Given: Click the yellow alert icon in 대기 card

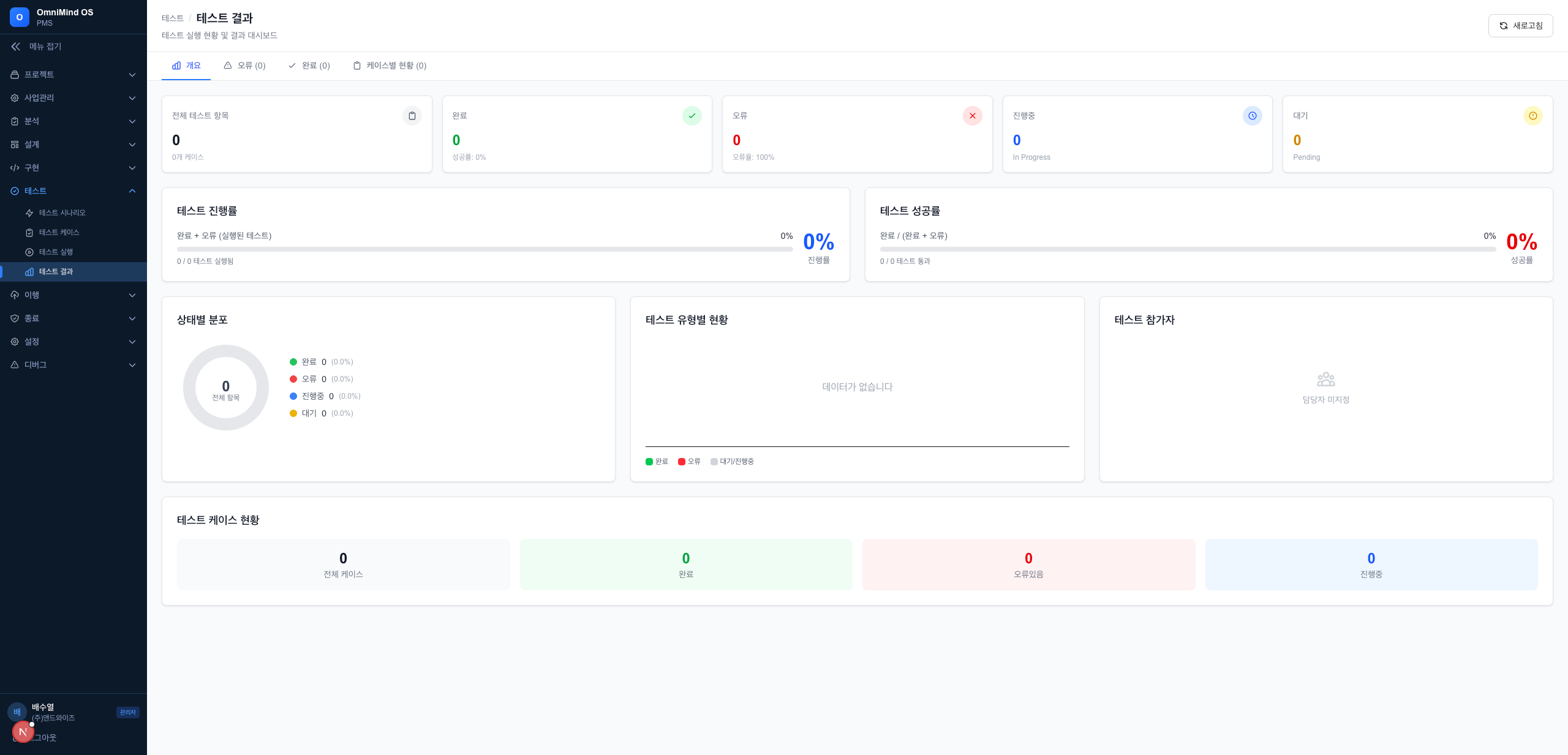Looking at the screenshot, I should pos(1532,116).
